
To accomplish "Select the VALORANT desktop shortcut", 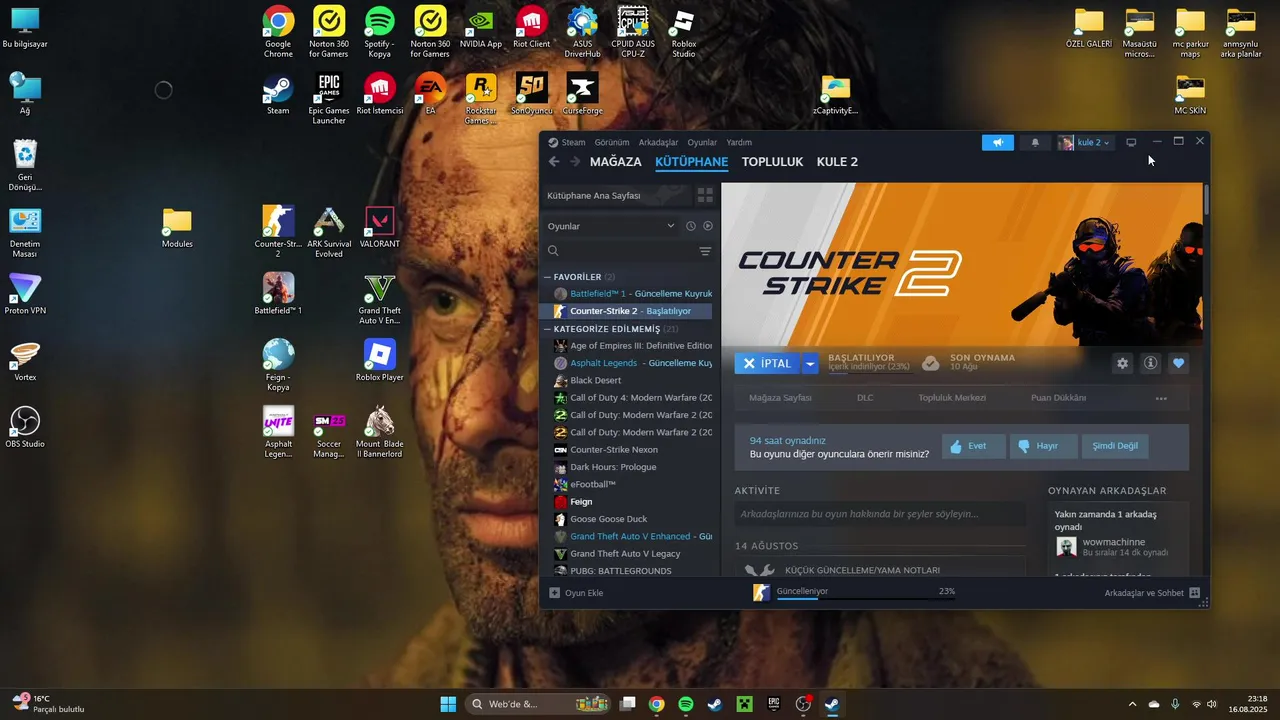I will pyautogui.click(x=380, y=227).
